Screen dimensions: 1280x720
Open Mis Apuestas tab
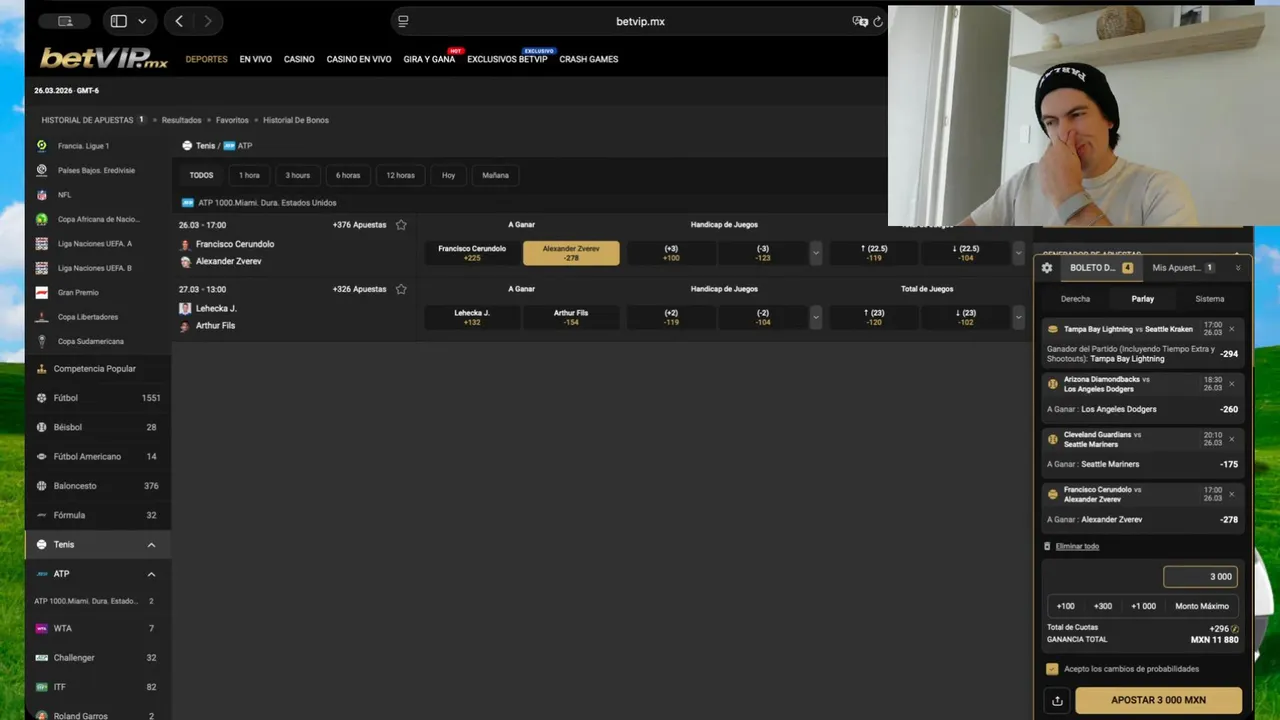tap(1183, 268)
